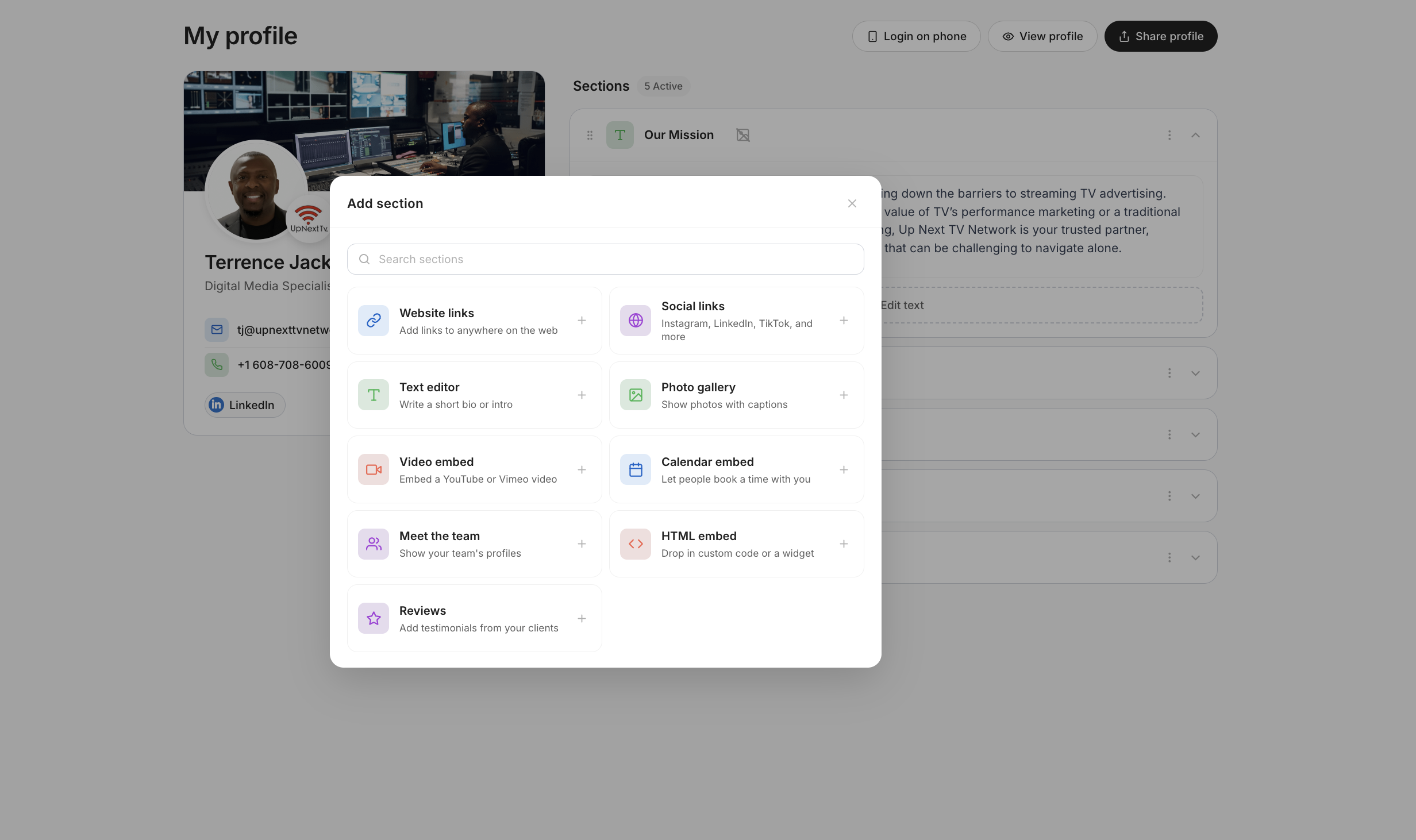Screen dimensions: 1416x840
Task: Select the Website links card title
Action: (437, 313)
